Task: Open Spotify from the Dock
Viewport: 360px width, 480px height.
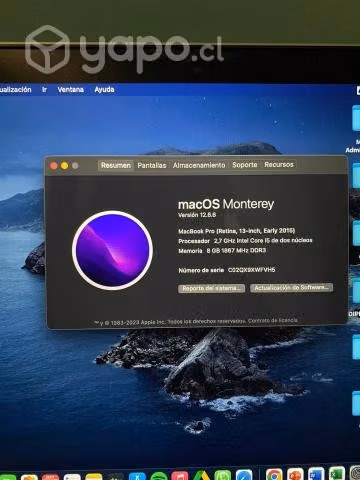Action: [159, 476]
